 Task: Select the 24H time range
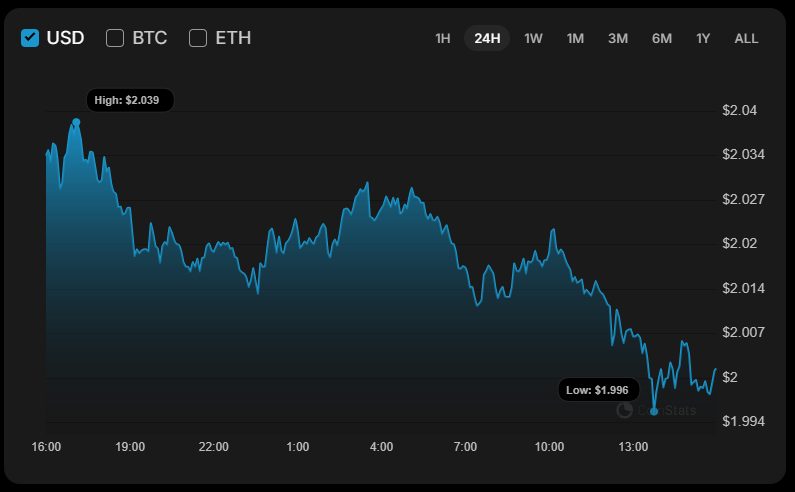487,38
